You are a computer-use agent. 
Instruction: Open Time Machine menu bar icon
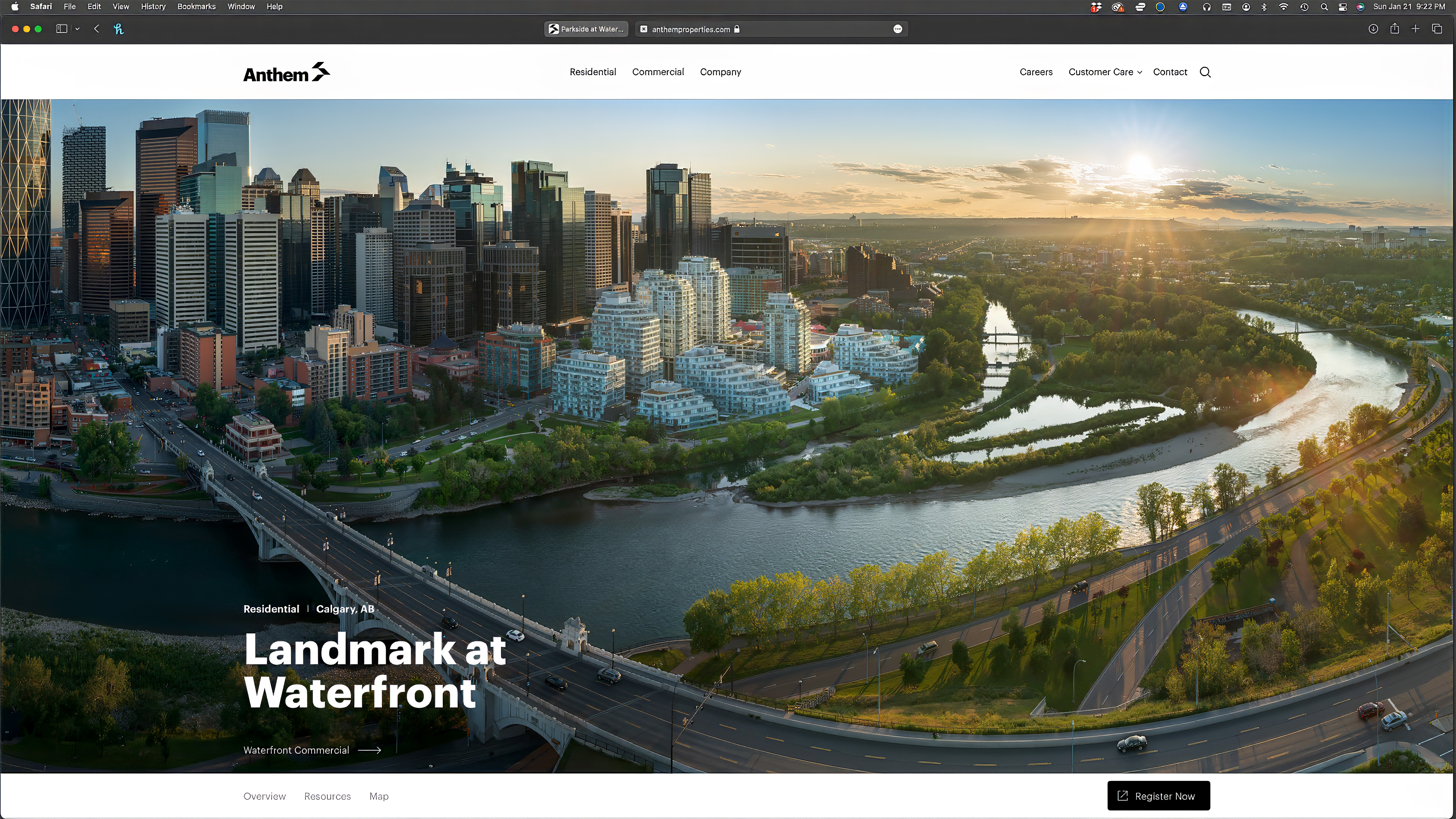click(x=1304, y=7)
